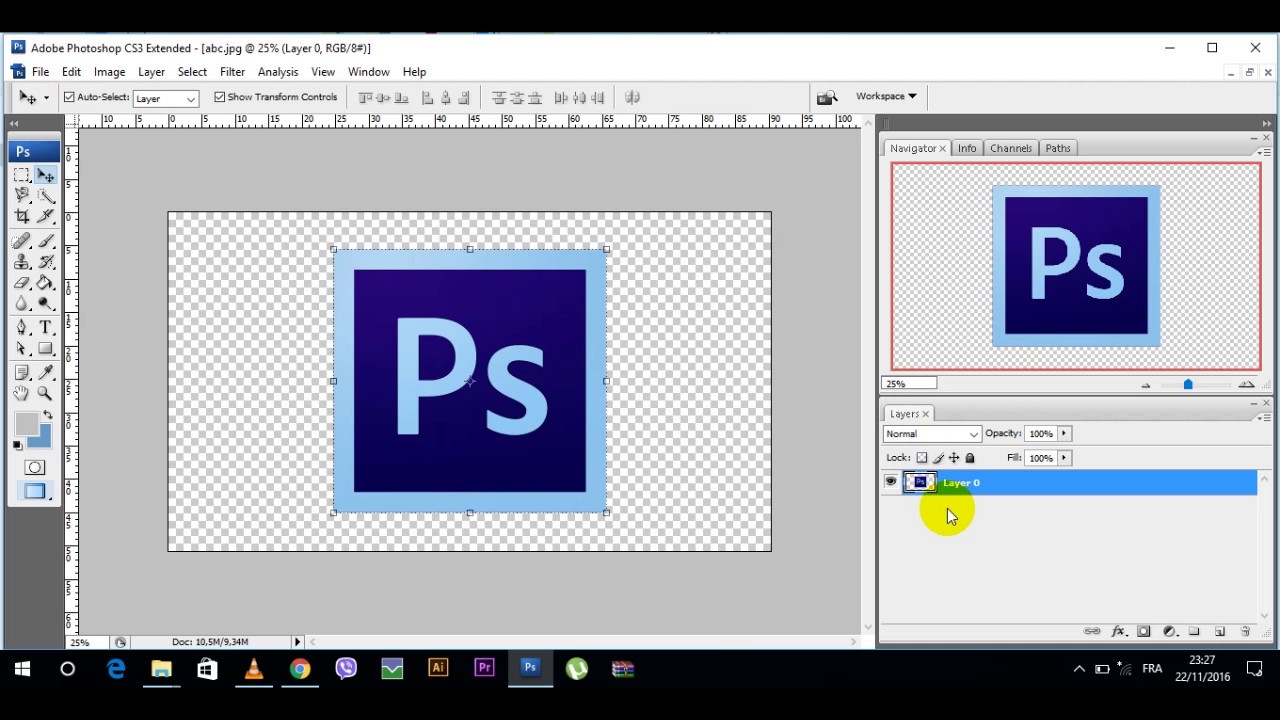Toggle lock transparent pixels
Viewport: 1280px width, 720px height.
922,458
